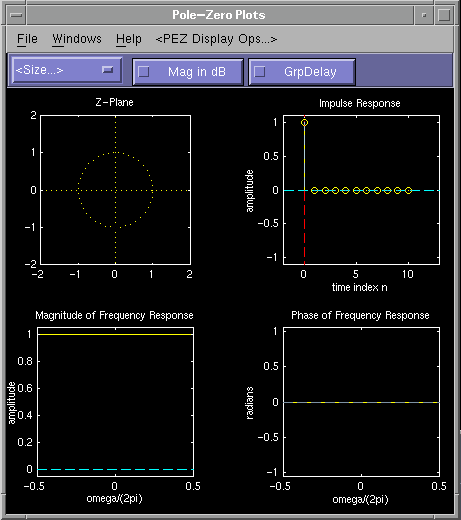
Task: Click the small iconify button in title bar
Action: point(424,15)
